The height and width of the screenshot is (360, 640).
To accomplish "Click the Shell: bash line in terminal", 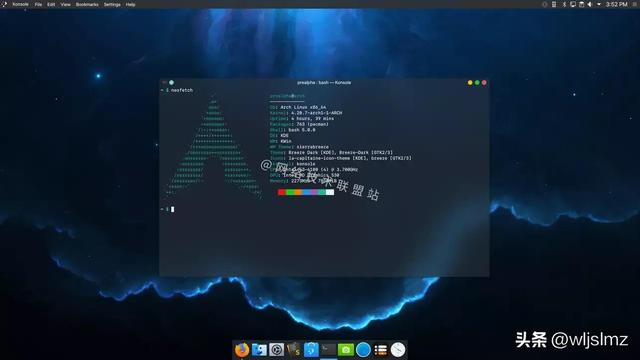I will click(293, 130).
